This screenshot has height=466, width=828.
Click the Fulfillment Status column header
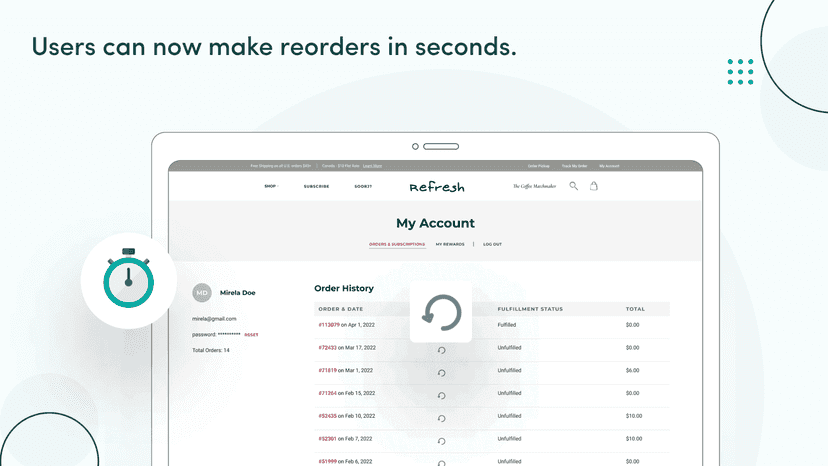click(530, 309)
